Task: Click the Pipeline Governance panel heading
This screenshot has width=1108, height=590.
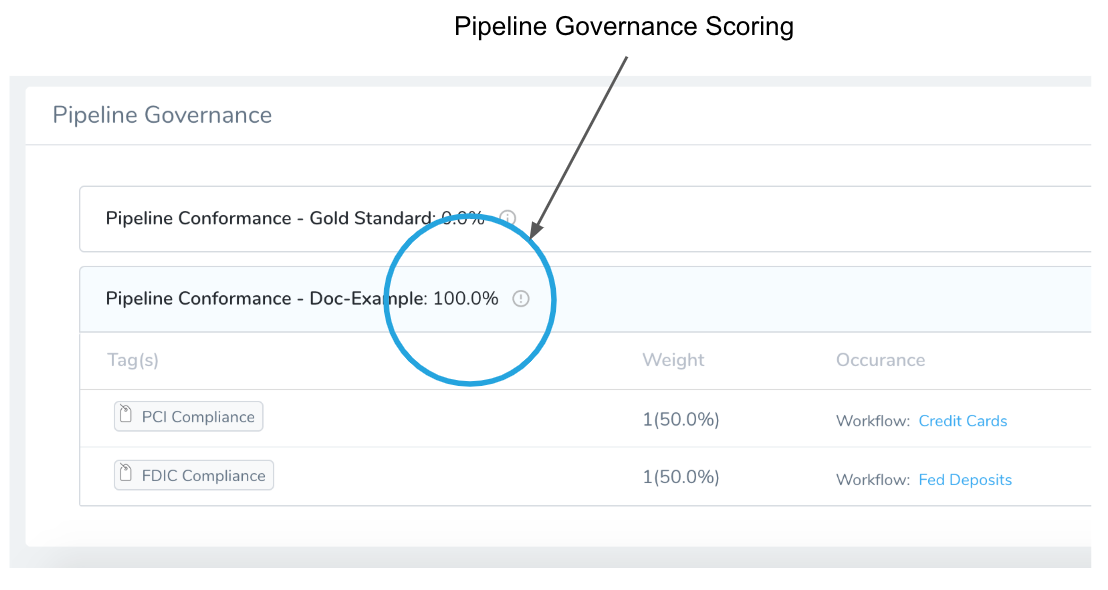Action: click(x=163, y=115)
